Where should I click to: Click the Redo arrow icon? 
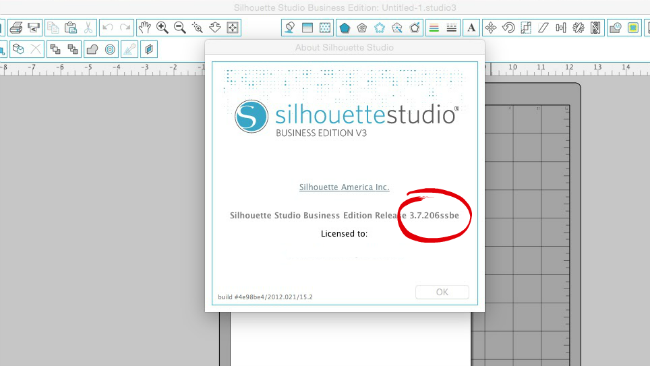(x=125, y=28)
